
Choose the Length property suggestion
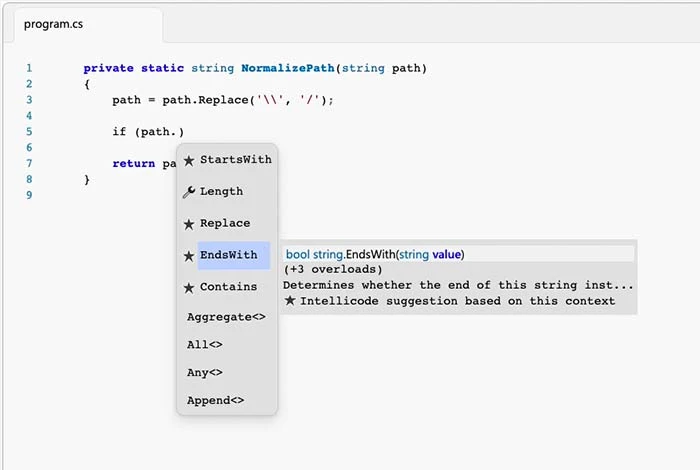click(221, 191)
